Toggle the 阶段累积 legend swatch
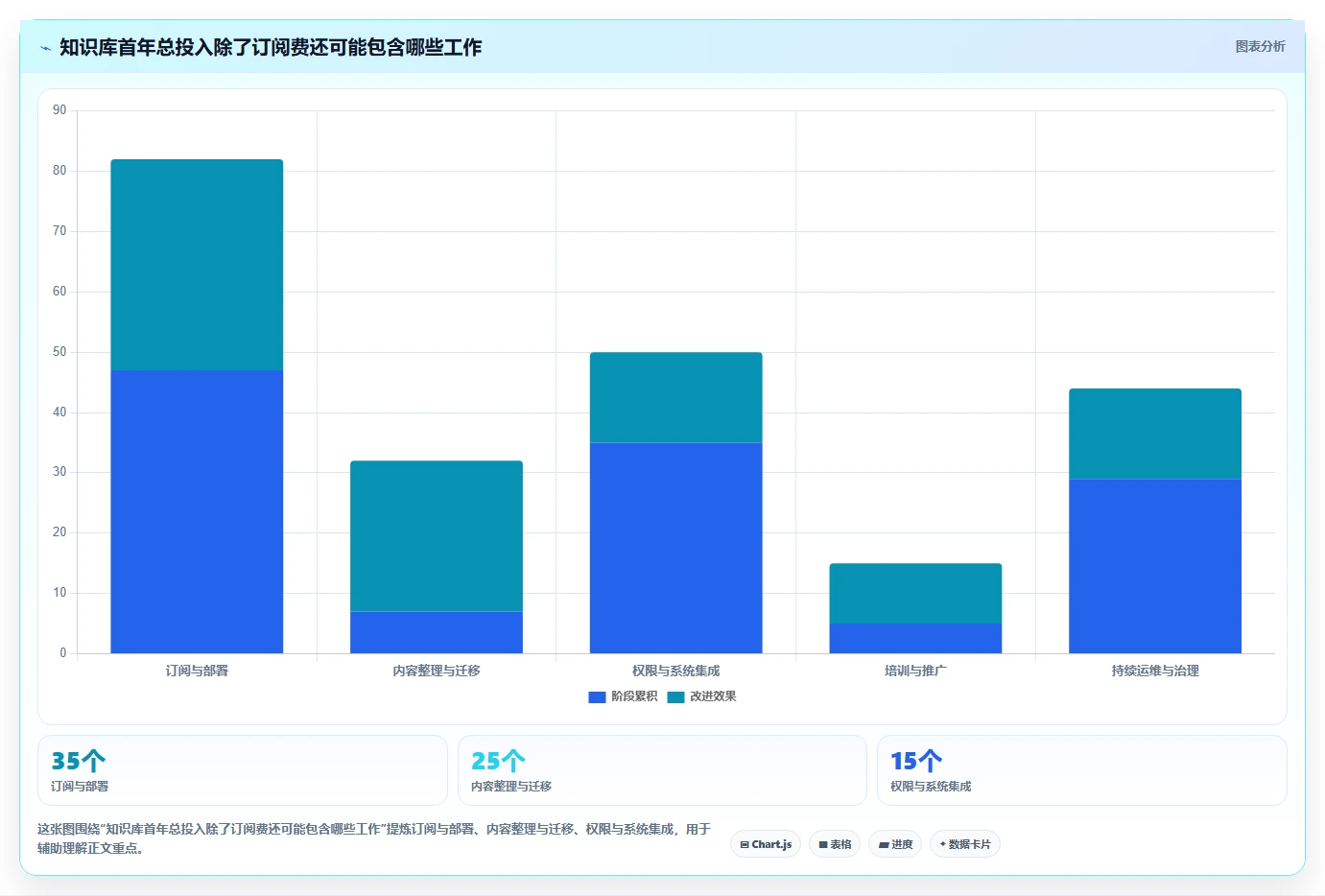Image resolution: width=1325 pixels, height=896 pixels. 597,697
